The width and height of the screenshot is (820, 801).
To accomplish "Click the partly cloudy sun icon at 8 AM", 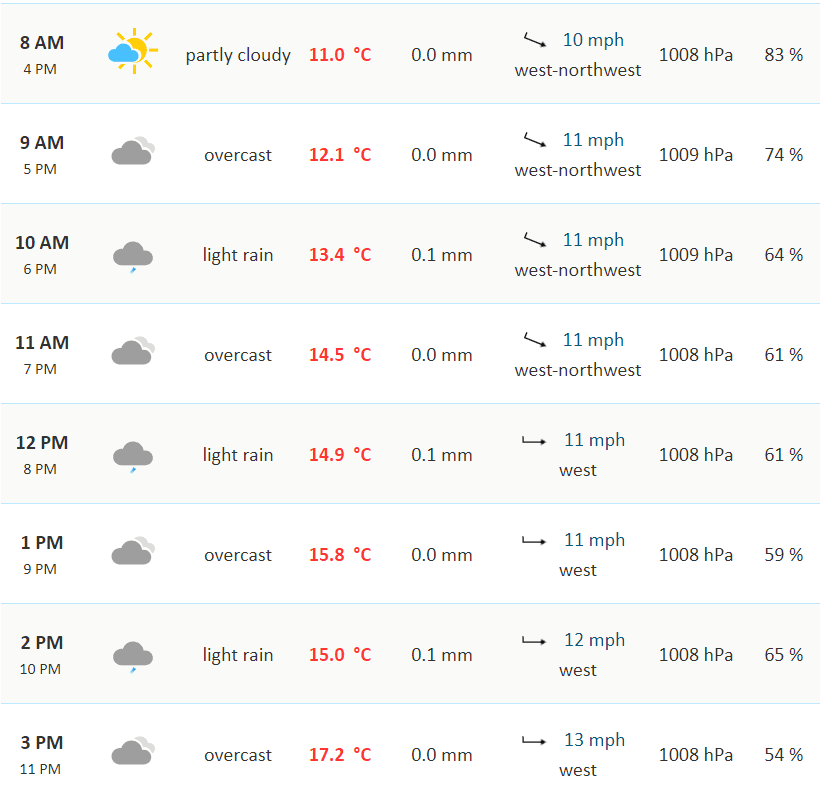I will pyautogui.click(x=132, y=52).
